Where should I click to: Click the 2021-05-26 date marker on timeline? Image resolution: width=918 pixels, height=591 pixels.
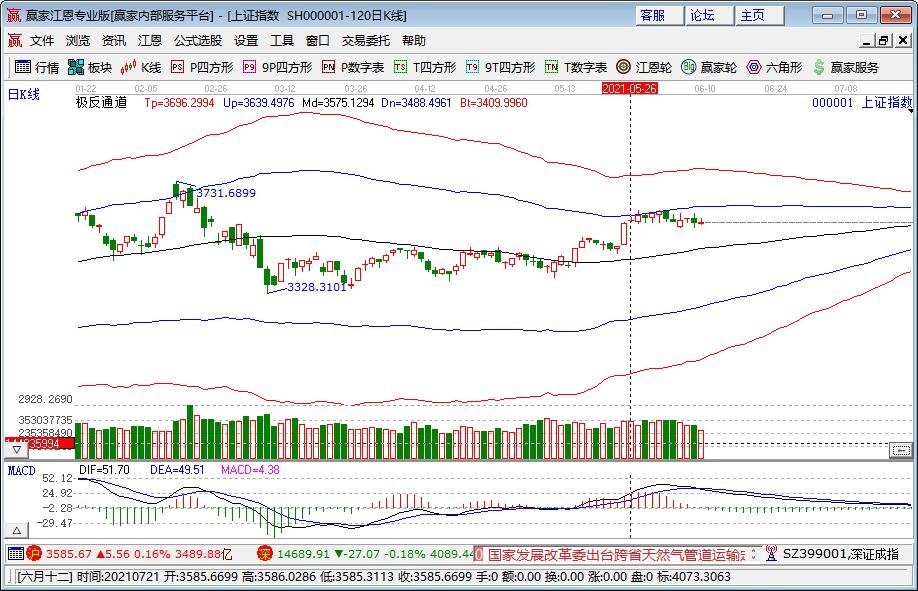[x=629, y=88]
